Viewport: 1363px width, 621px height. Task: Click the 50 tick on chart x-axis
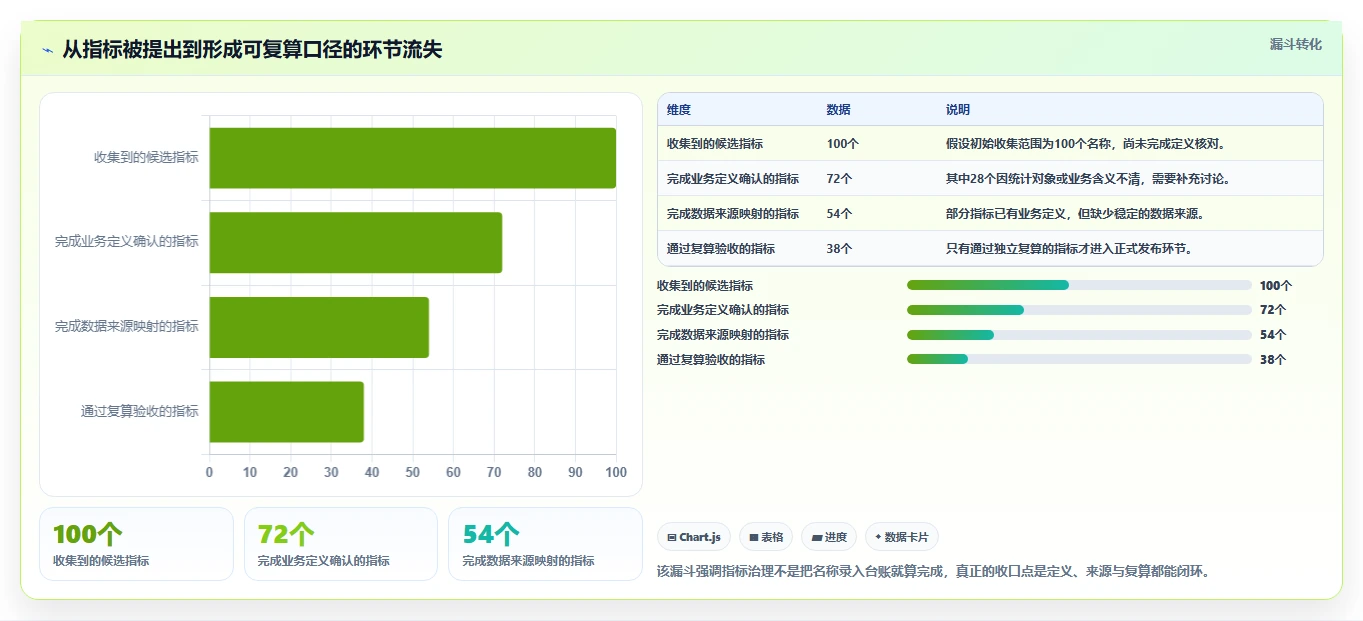pyautogui.click(x=413, y=472)
